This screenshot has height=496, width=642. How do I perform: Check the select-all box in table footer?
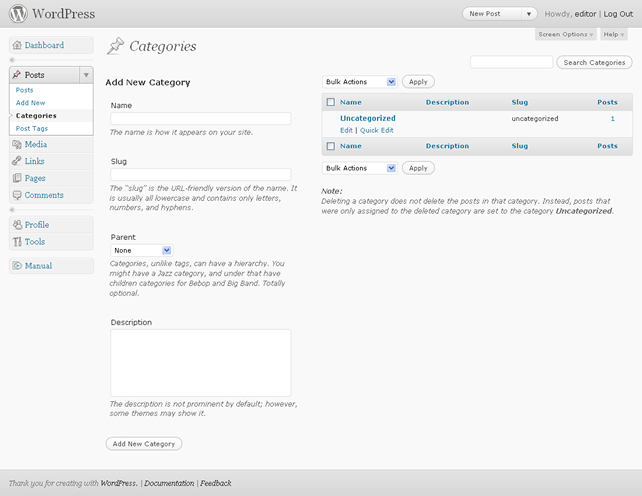pos(331,146)
